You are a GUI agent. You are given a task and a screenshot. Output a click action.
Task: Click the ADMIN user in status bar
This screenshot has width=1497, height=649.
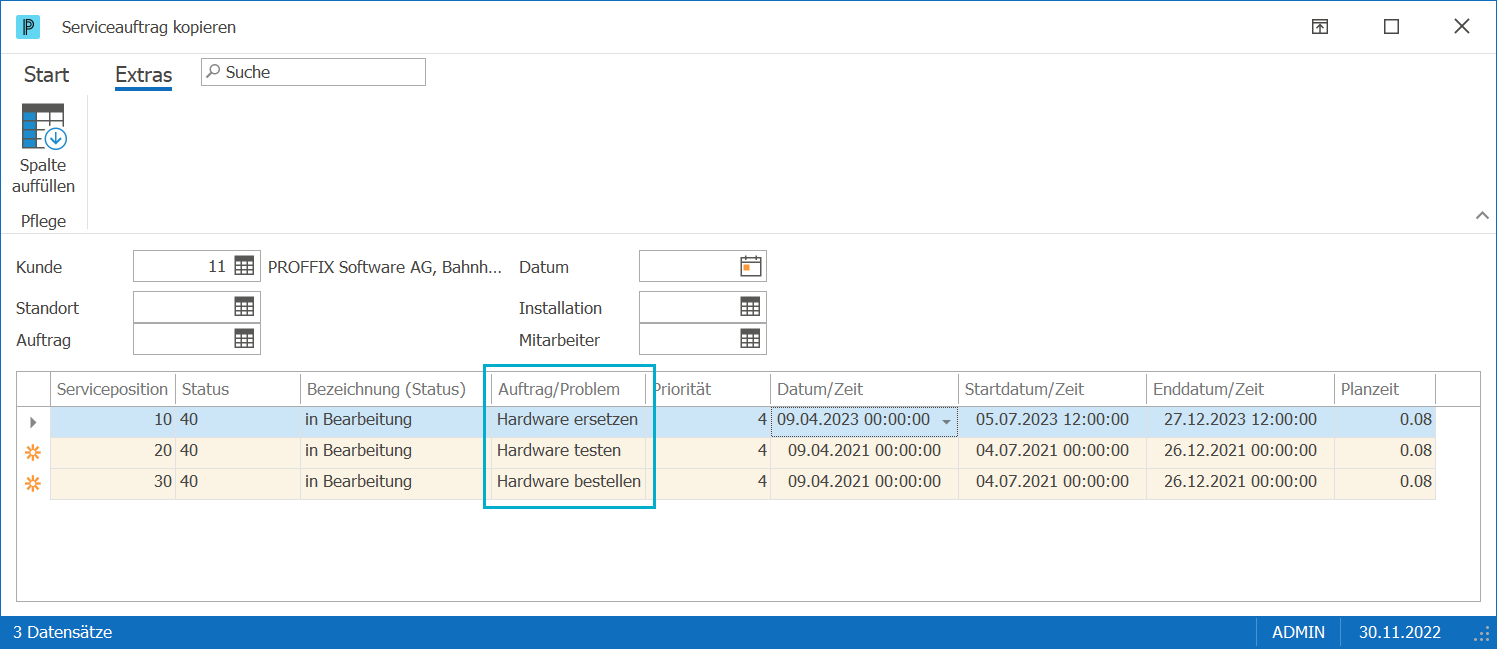[x=1298, y=632]
